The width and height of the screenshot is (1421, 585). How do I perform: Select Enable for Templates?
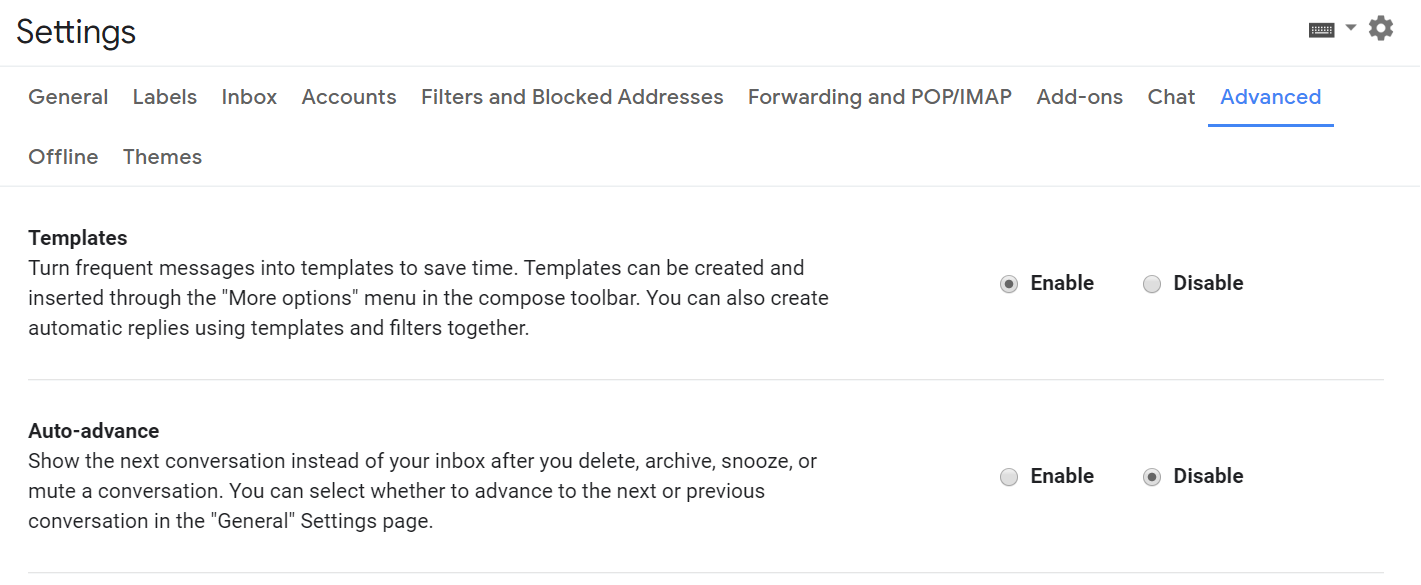point(1009,284)
